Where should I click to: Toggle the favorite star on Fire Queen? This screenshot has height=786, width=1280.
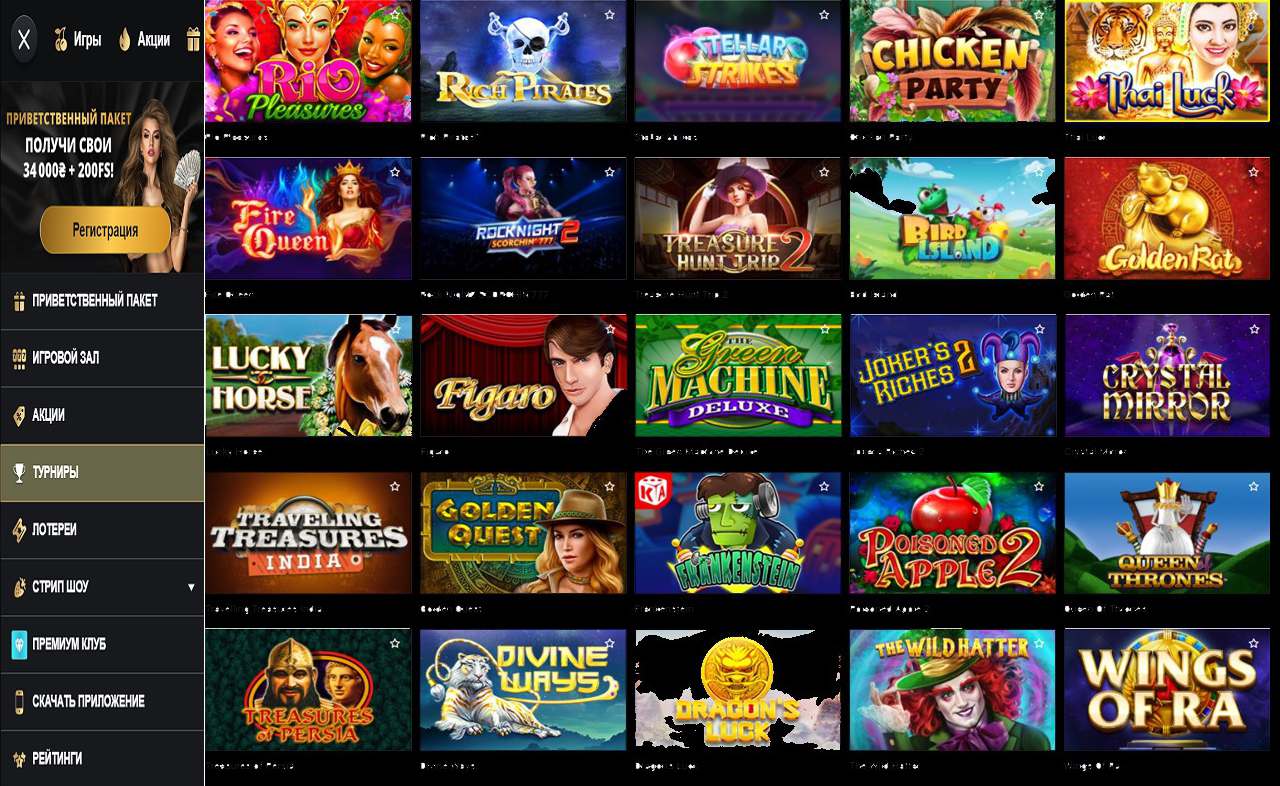click(x=395, y=172)
